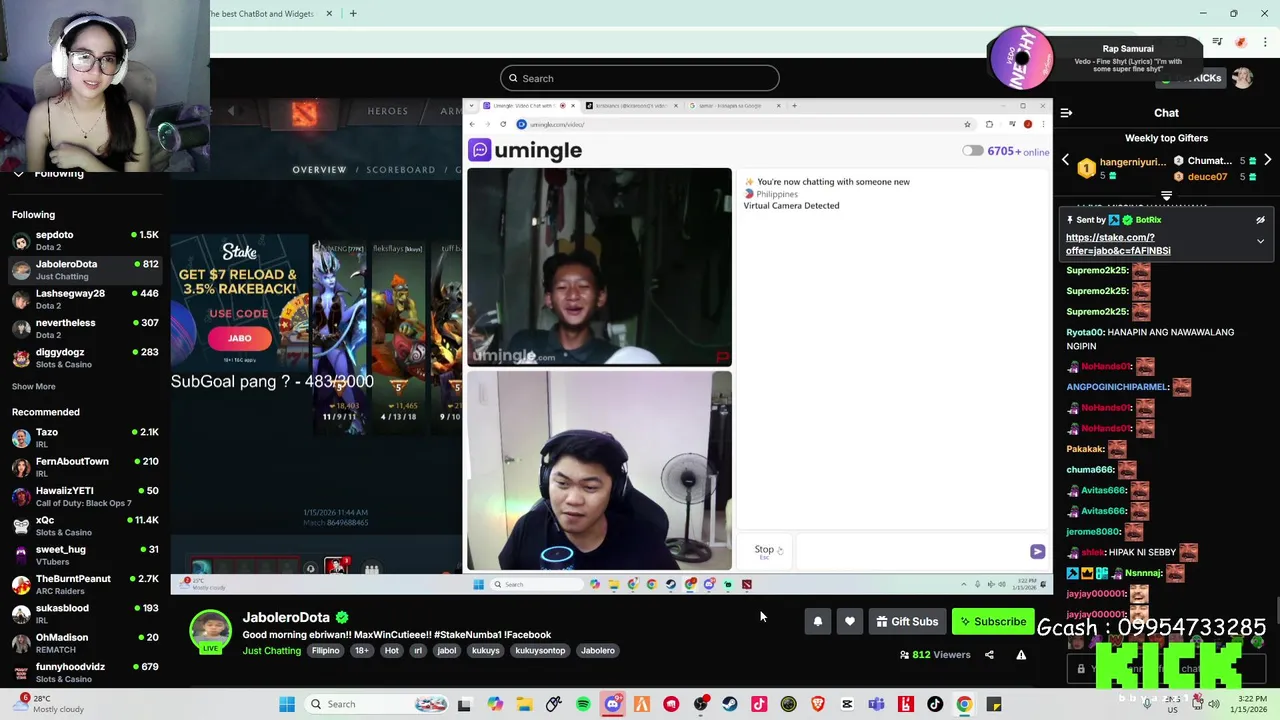
Task: Open the Gift Subs dialog
Action: [907, 622]
